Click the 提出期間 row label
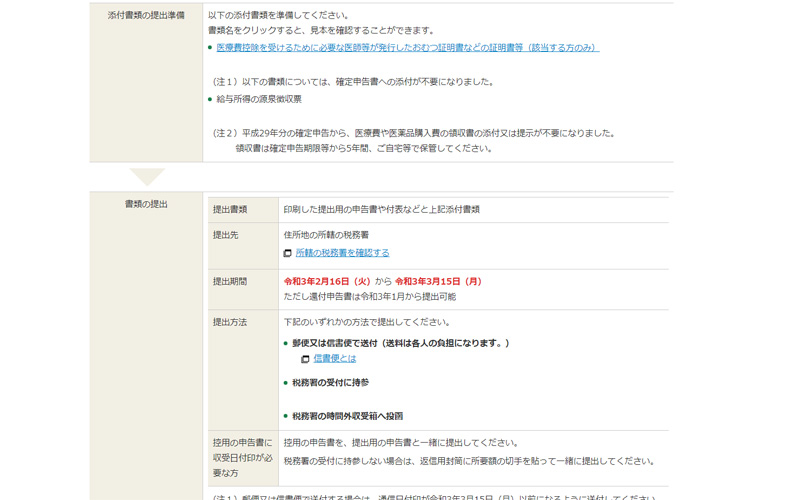The height and width of the screenshot is (500, 800). coord(230,281)
